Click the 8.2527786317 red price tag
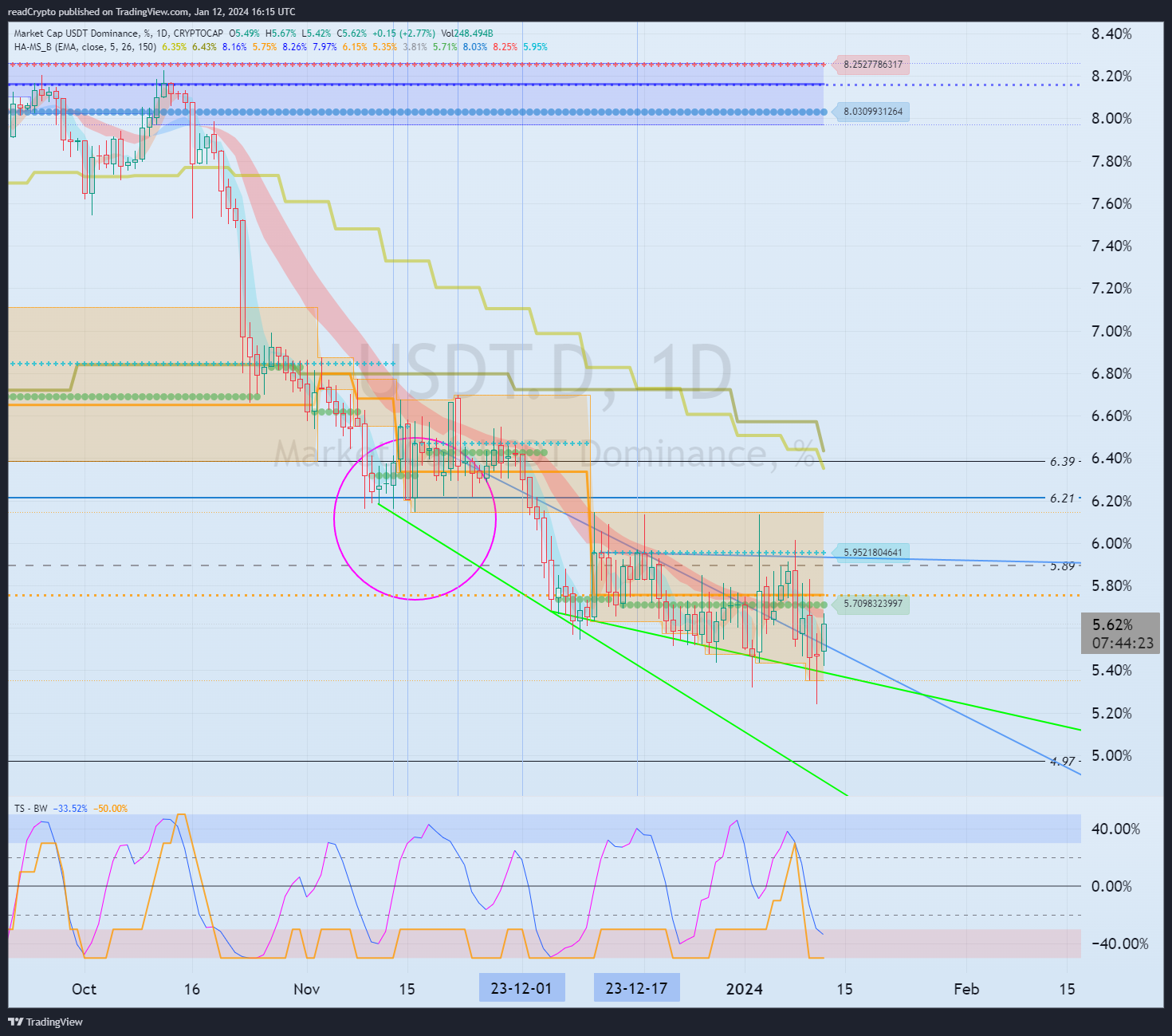This screenshot has width=1172, height=1036. [x=871, y=65]
